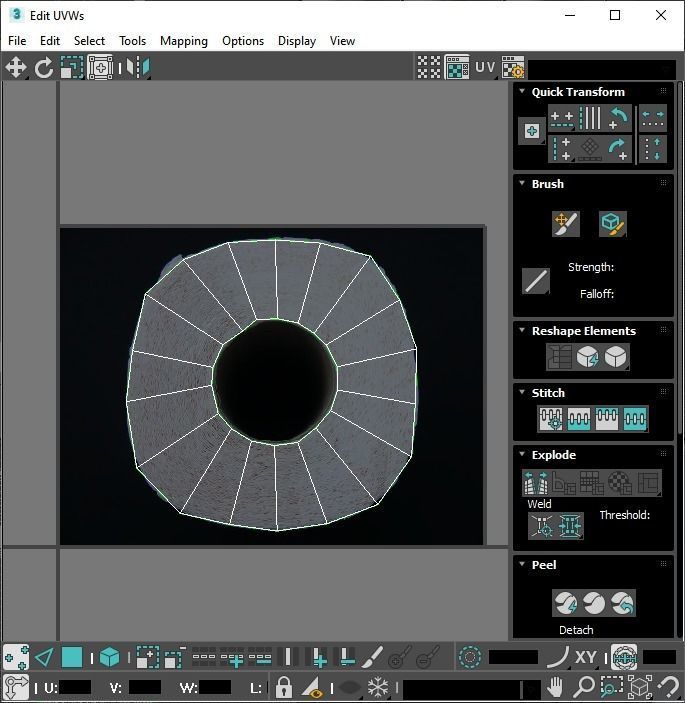The width and height of the screenshot is (685, 703).
Task: Click the Straighten Selection icon in Reshape Elements
Action: 560,357
